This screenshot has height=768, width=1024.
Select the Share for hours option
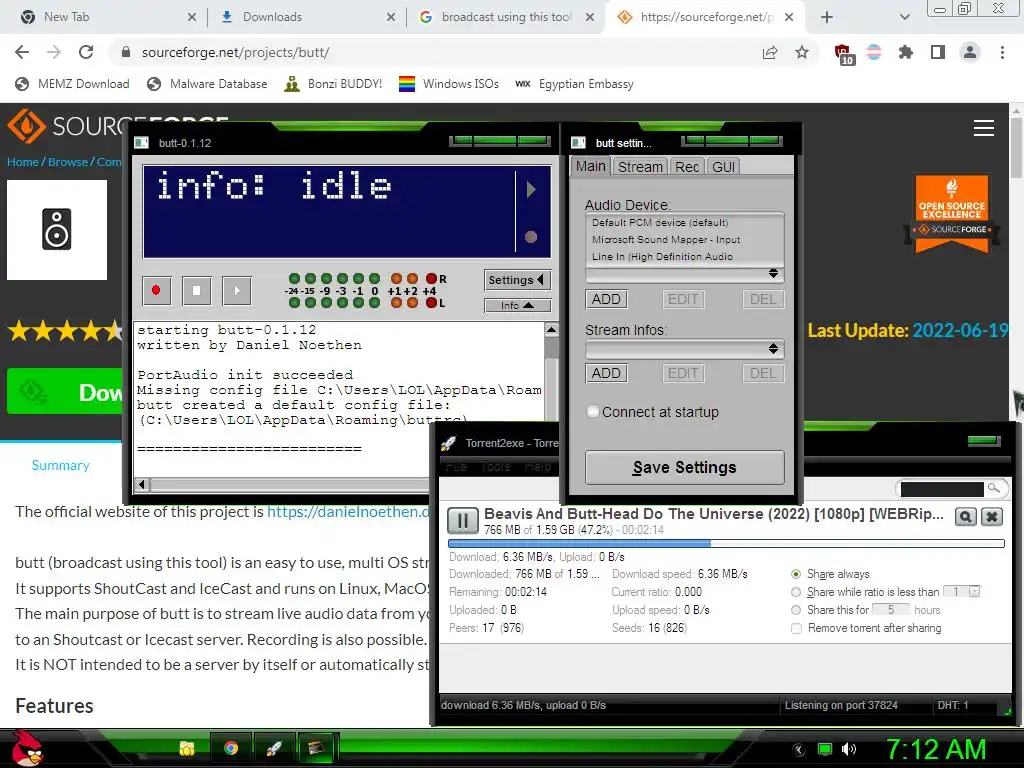[795, 610]
